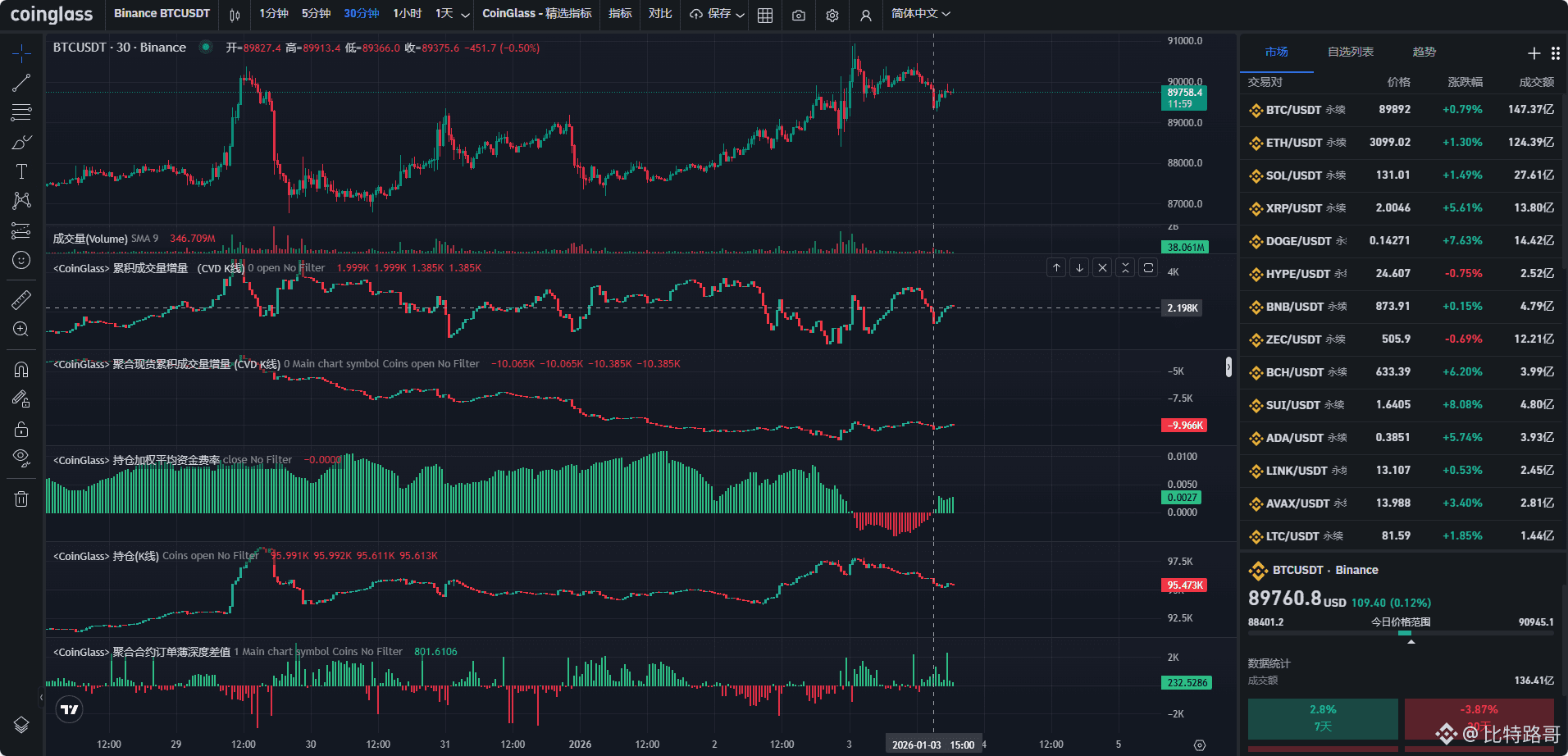Select the 1小时 timeframe

tap(407, 14)
